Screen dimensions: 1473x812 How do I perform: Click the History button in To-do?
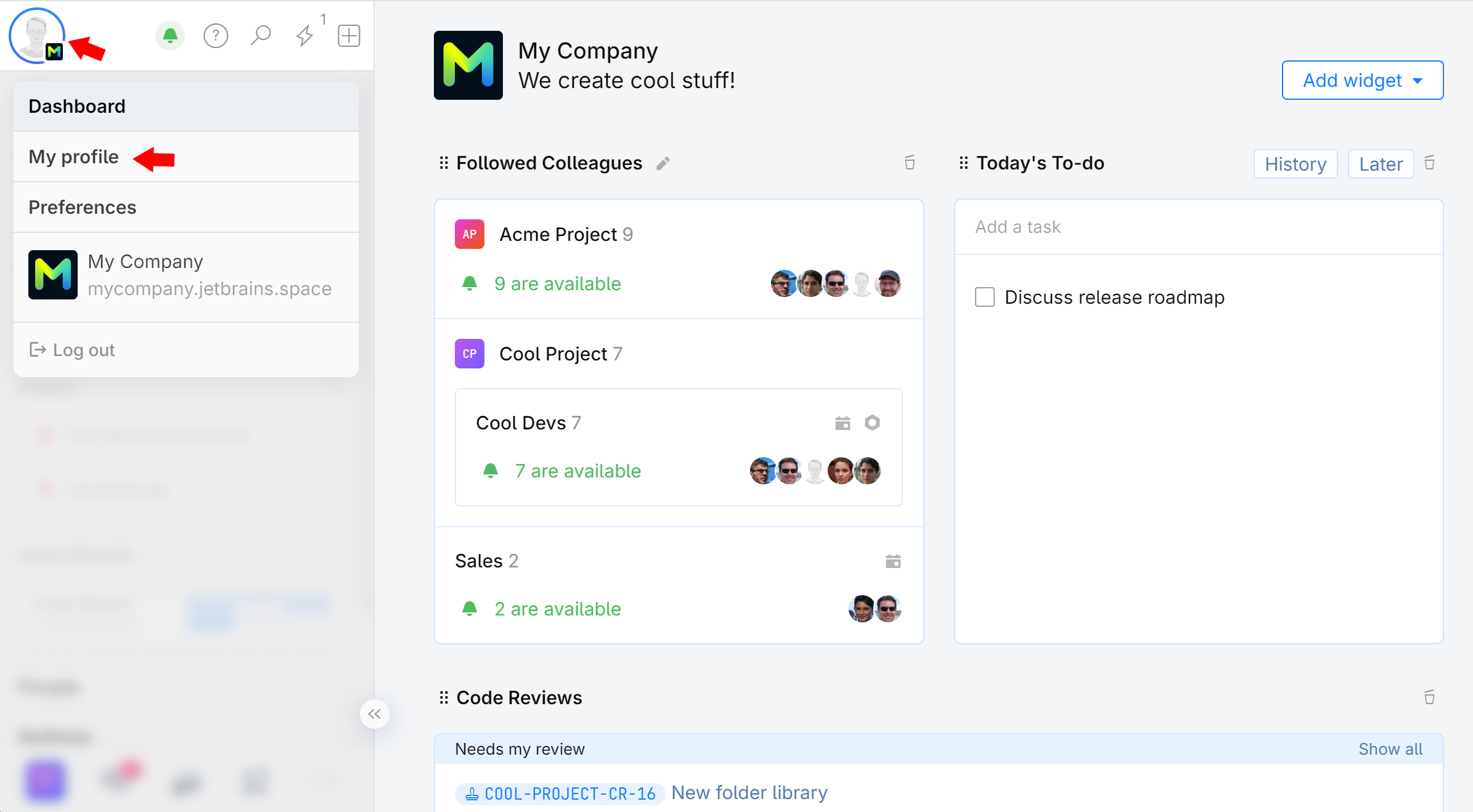[1295, 164]
